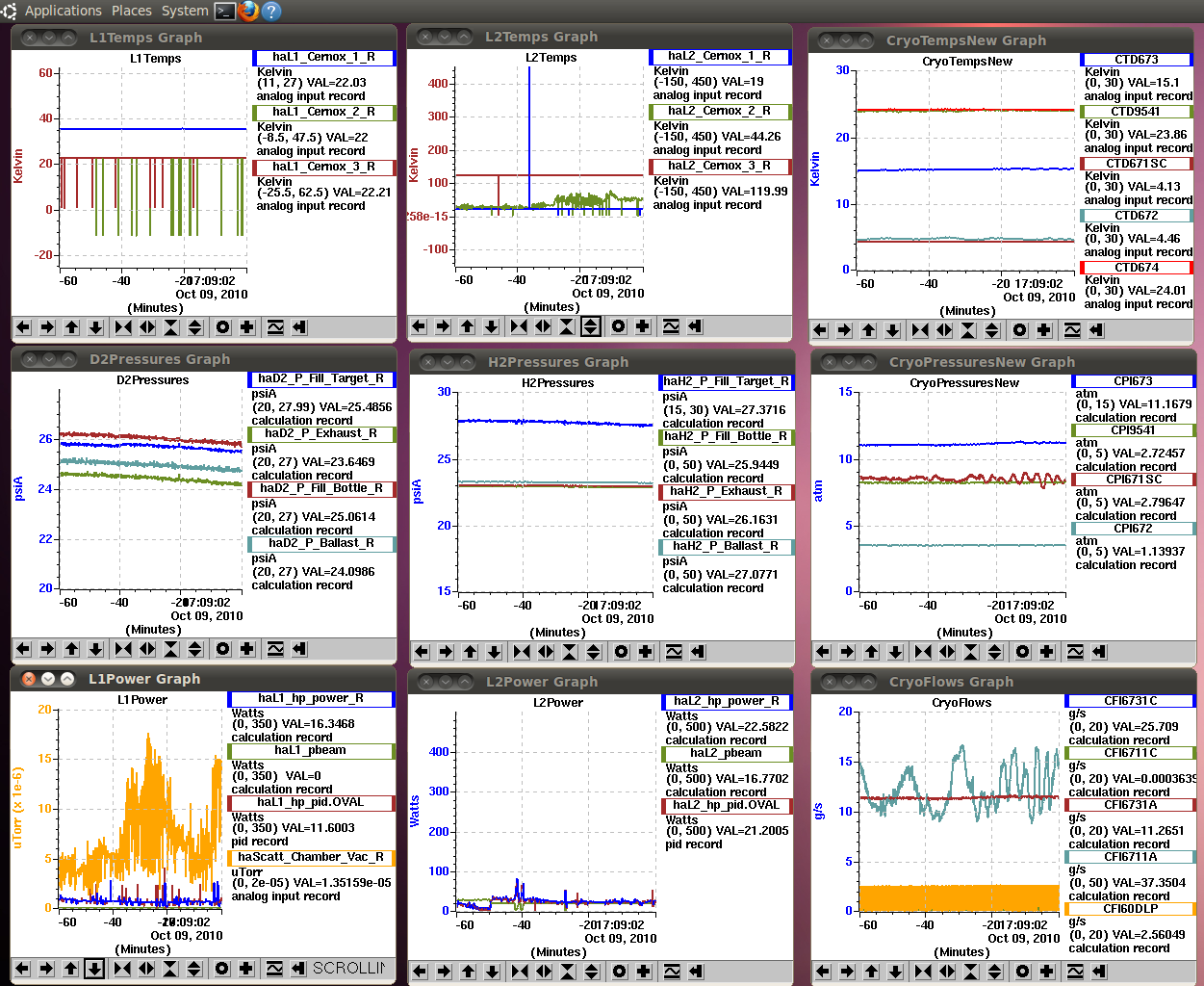Pan right in L1Temps Graph toolbar
Screen dimensions: 1204x986
47,327
